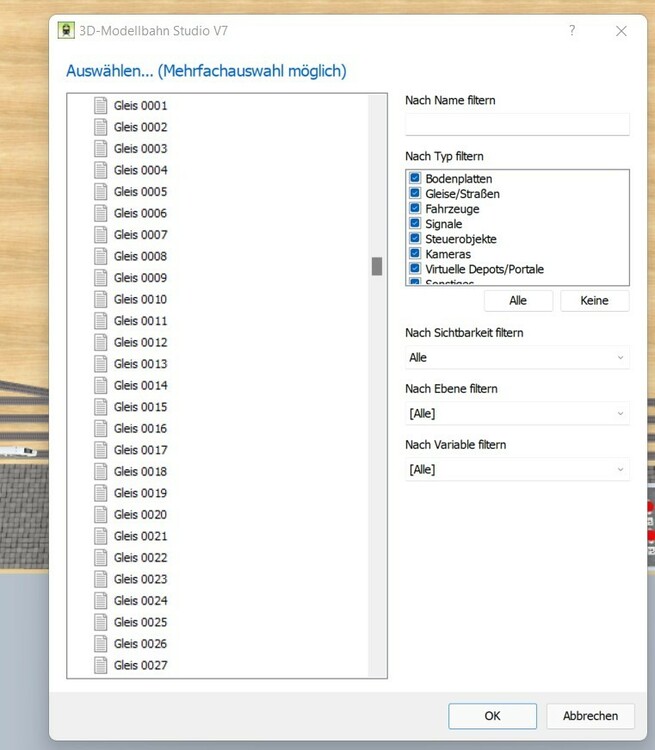The width and height of the screenshot is (655, 750).
Task: Select Gleis 0018 in the list
Action: point(141,472)
